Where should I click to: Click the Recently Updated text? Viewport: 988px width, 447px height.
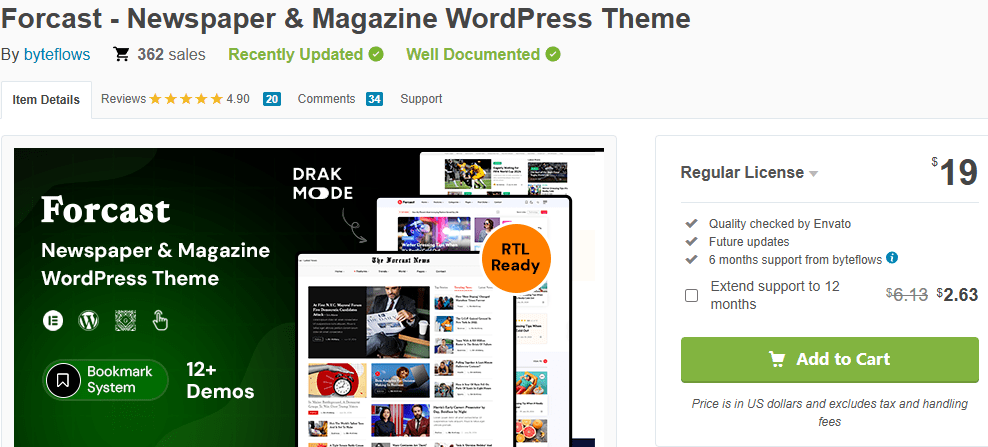pos(296,55)
